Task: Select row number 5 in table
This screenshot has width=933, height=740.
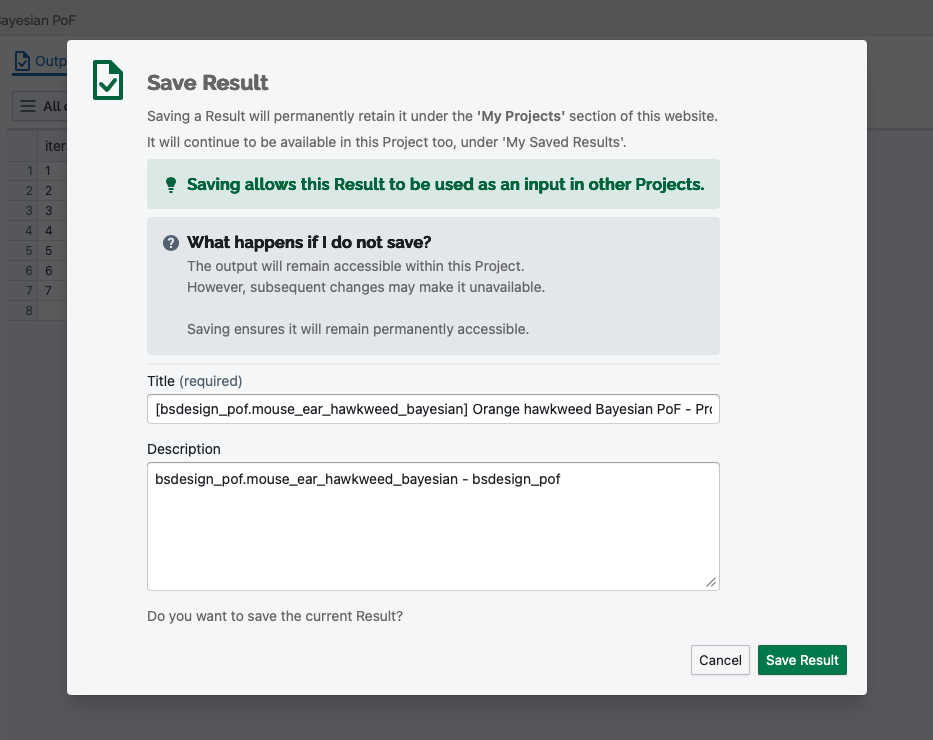Action: (29, 250)
